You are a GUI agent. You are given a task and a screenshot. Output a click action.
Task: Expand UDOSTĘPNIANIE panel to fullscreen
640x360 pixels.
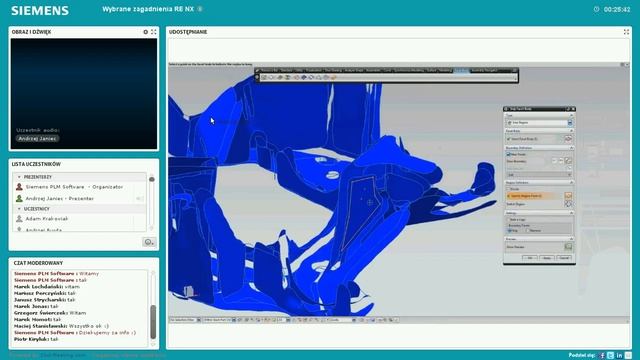tap(626, 32)
